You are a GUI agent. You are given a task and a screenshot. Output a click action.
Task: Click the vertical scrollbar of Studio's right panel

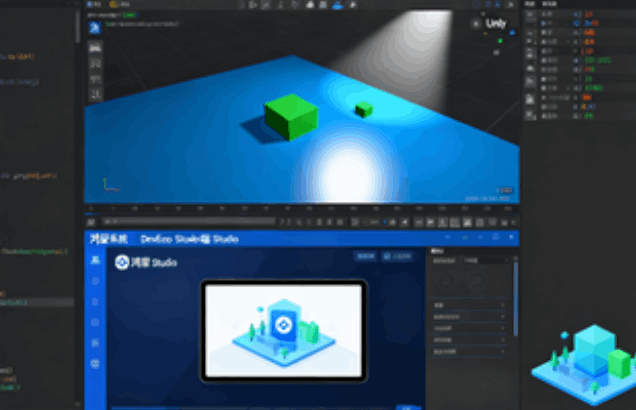pyautogui.click(x=516, y=298)
